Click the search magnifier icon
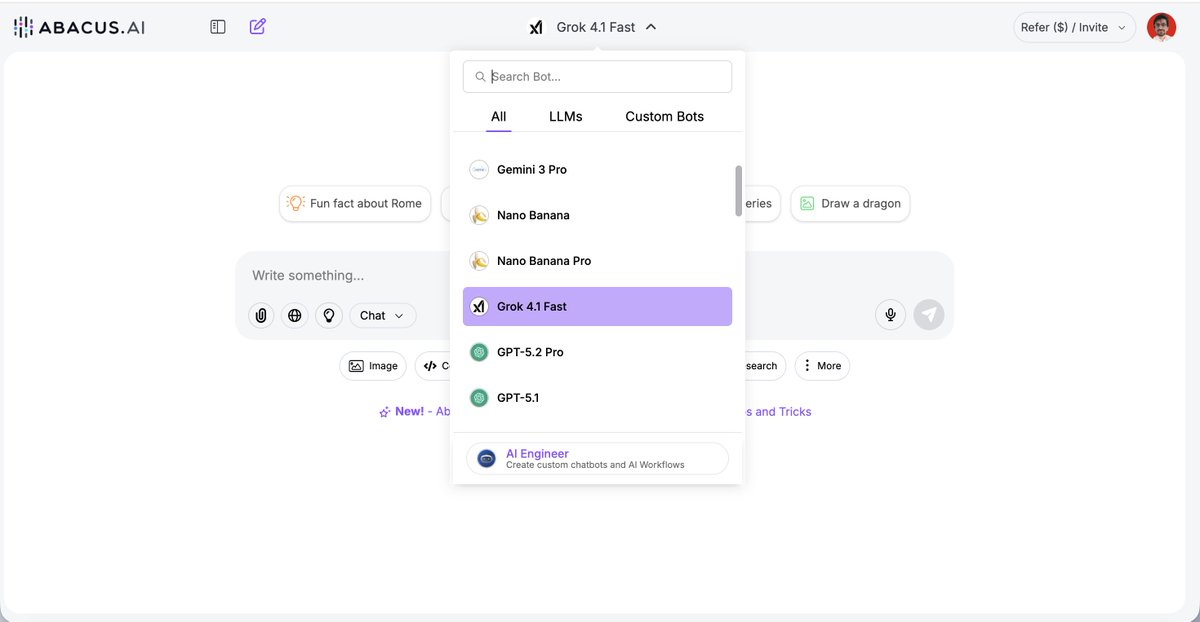Viewport: 1200px width, 622px height. coord(481,77)
